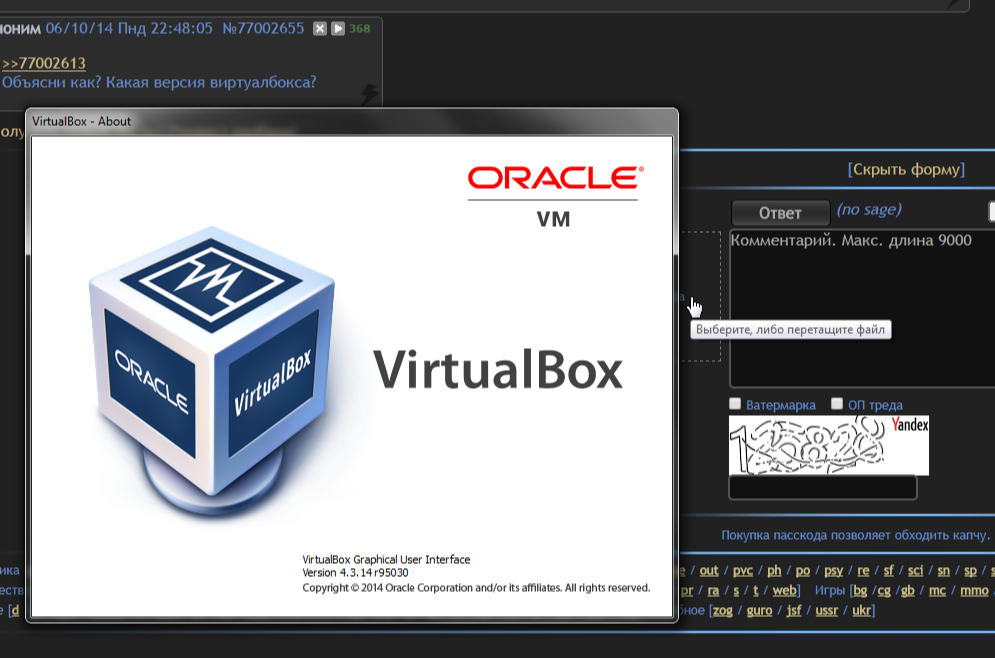Click the Oracle copyright 2014 line
The width and height of the screenshot is (995, 658).
[x=476, y=588]
